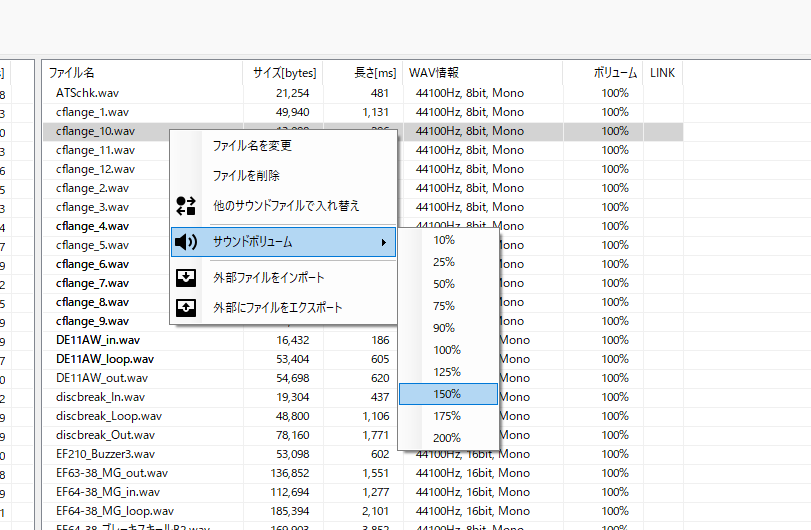Expand the サウンドボリューム submenu arrow

[x=383, y=242]
